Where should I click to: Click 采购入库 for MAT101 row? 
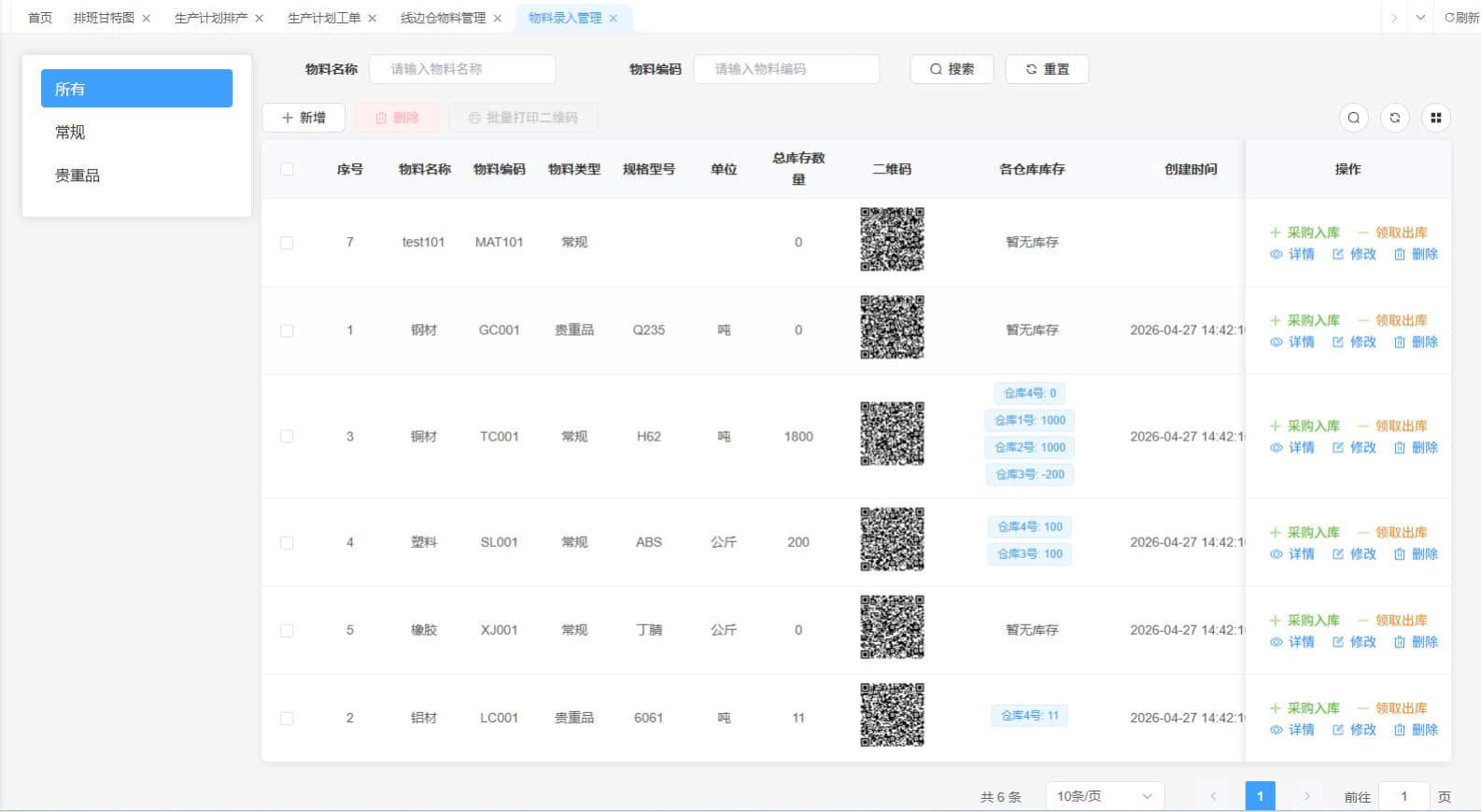pyautogui.click(x=1305, y=232)
